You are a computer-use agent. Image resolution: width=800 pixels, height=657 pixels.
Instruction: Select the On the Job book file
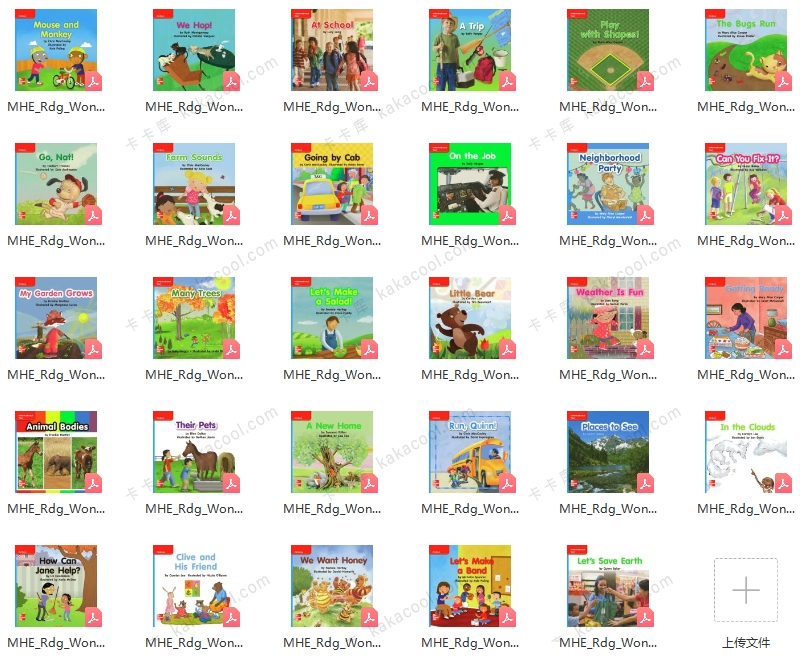pos(471,184)
